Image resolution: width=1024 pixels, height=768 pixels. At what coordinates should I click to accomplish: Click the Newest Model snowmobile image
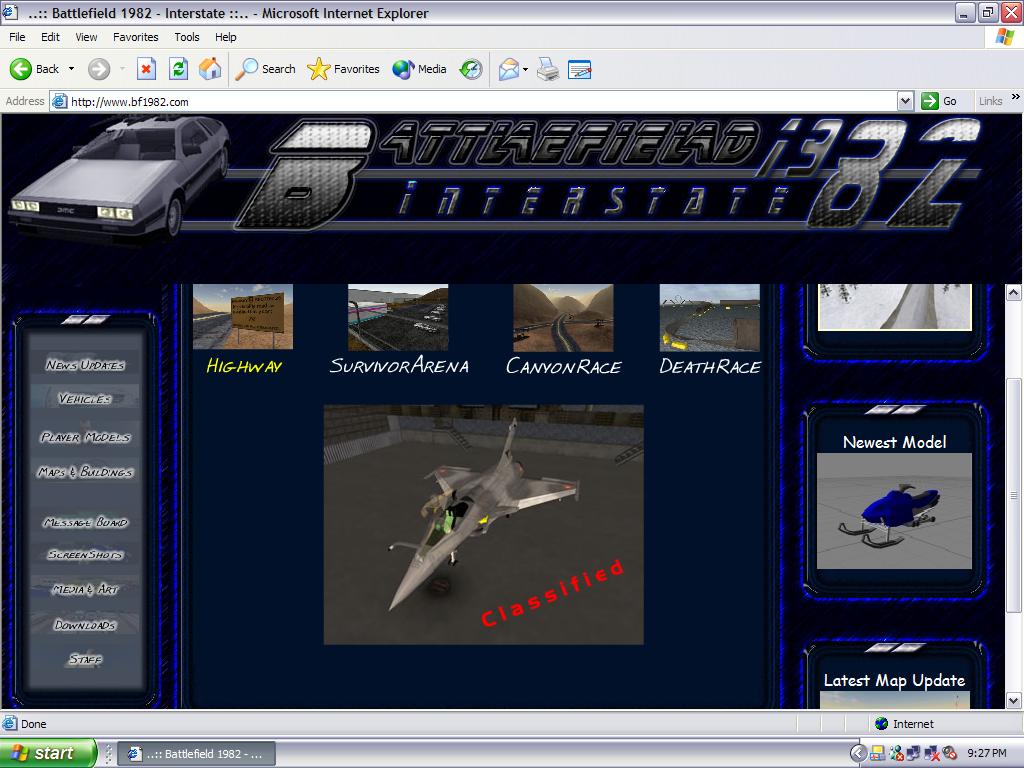(894, 511)
